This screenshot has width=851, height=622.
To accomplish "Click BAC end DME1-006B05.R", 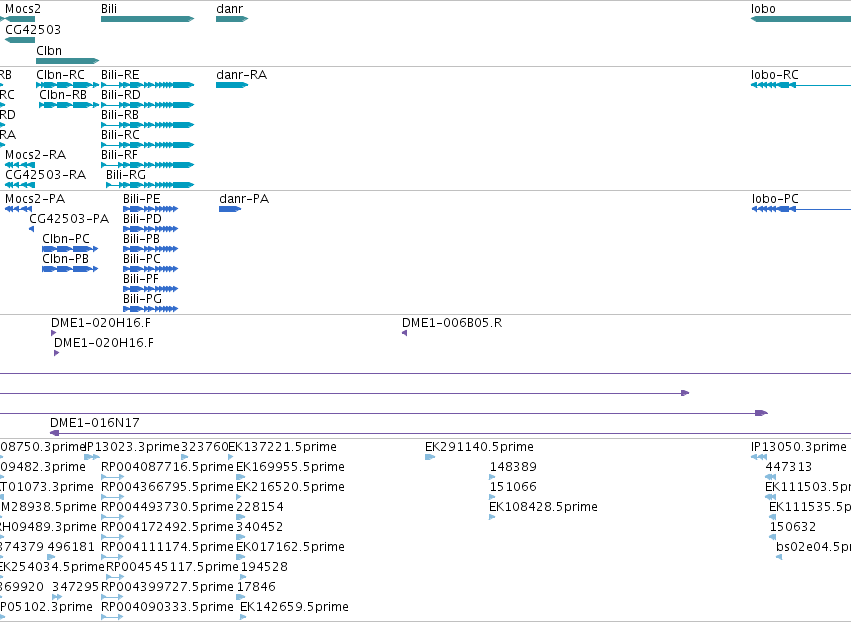I will click(x=404, y=333).
